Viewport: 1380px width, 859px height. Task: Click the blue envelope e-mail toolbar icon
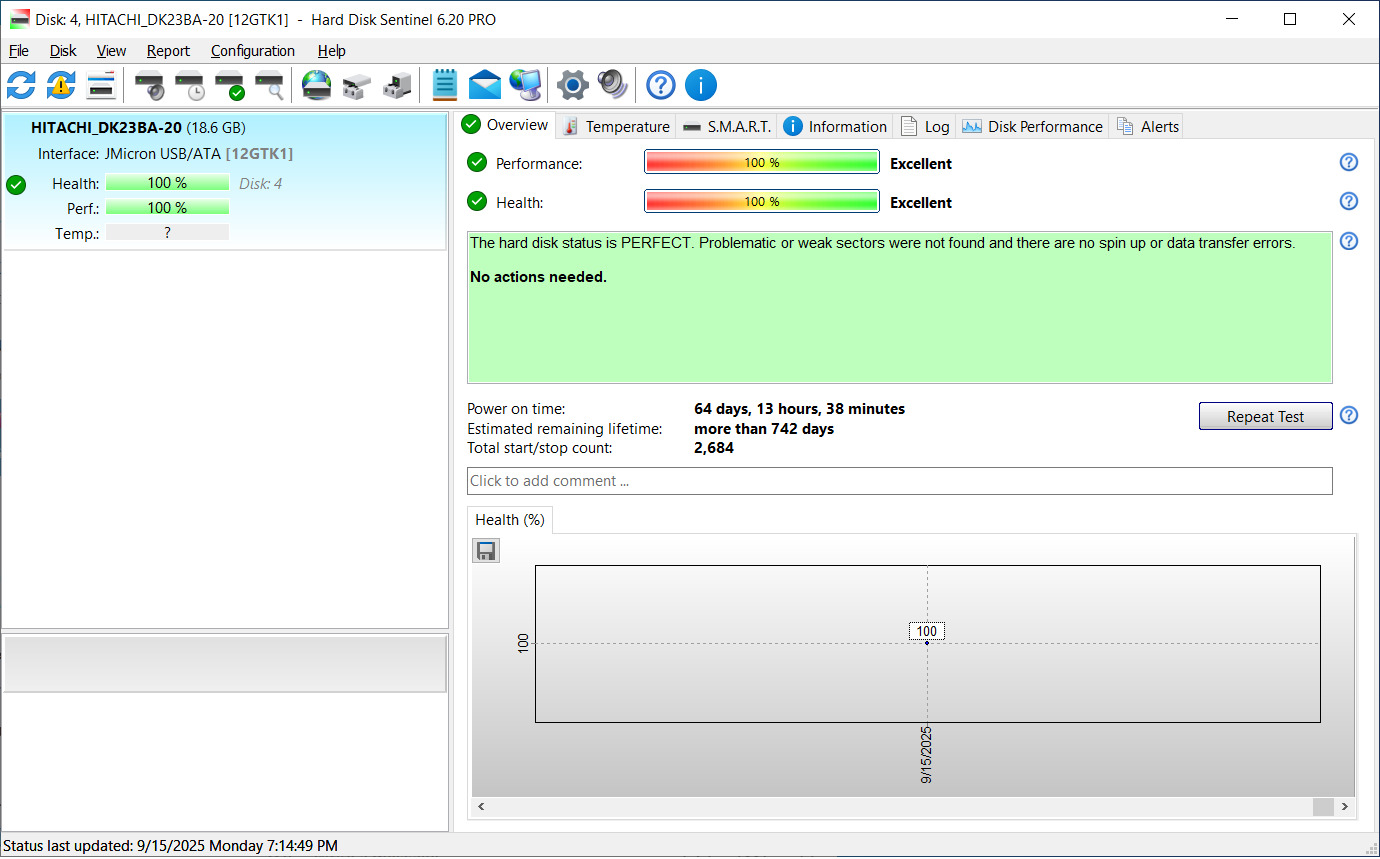[x=485, y=85]
